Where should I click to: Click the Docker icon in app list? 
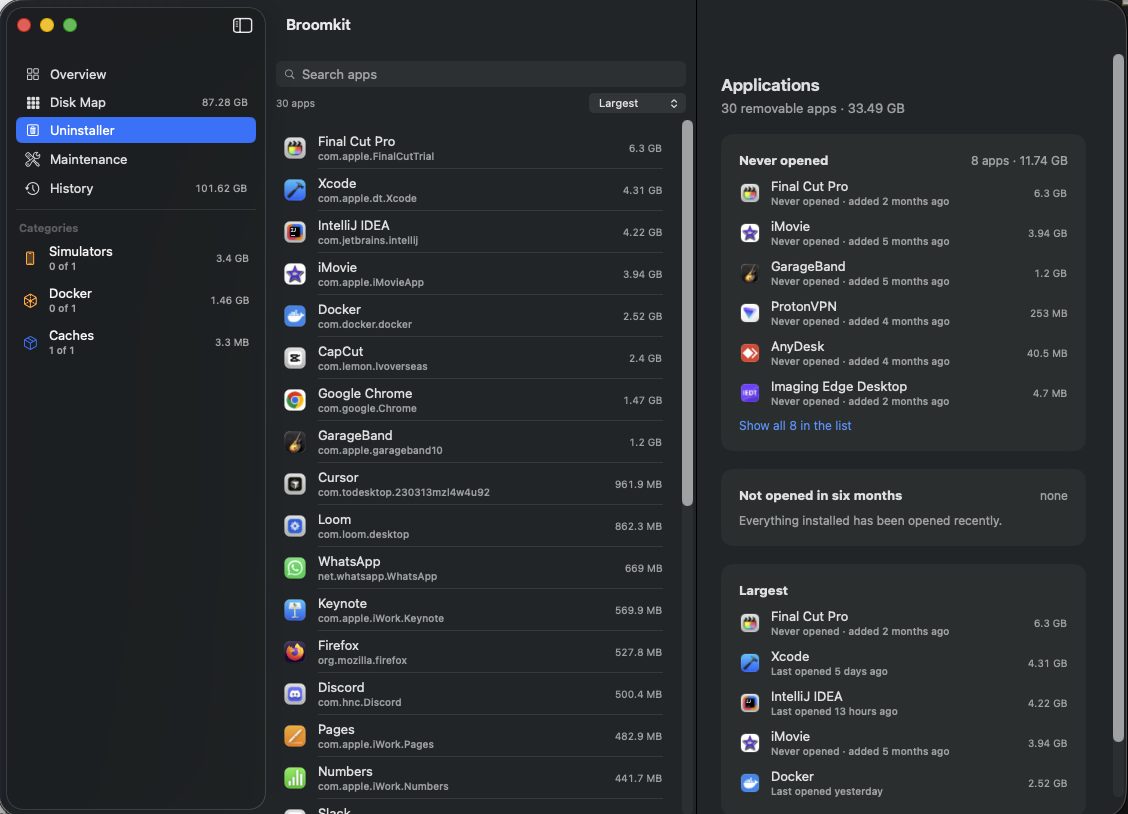pos(295,316)
